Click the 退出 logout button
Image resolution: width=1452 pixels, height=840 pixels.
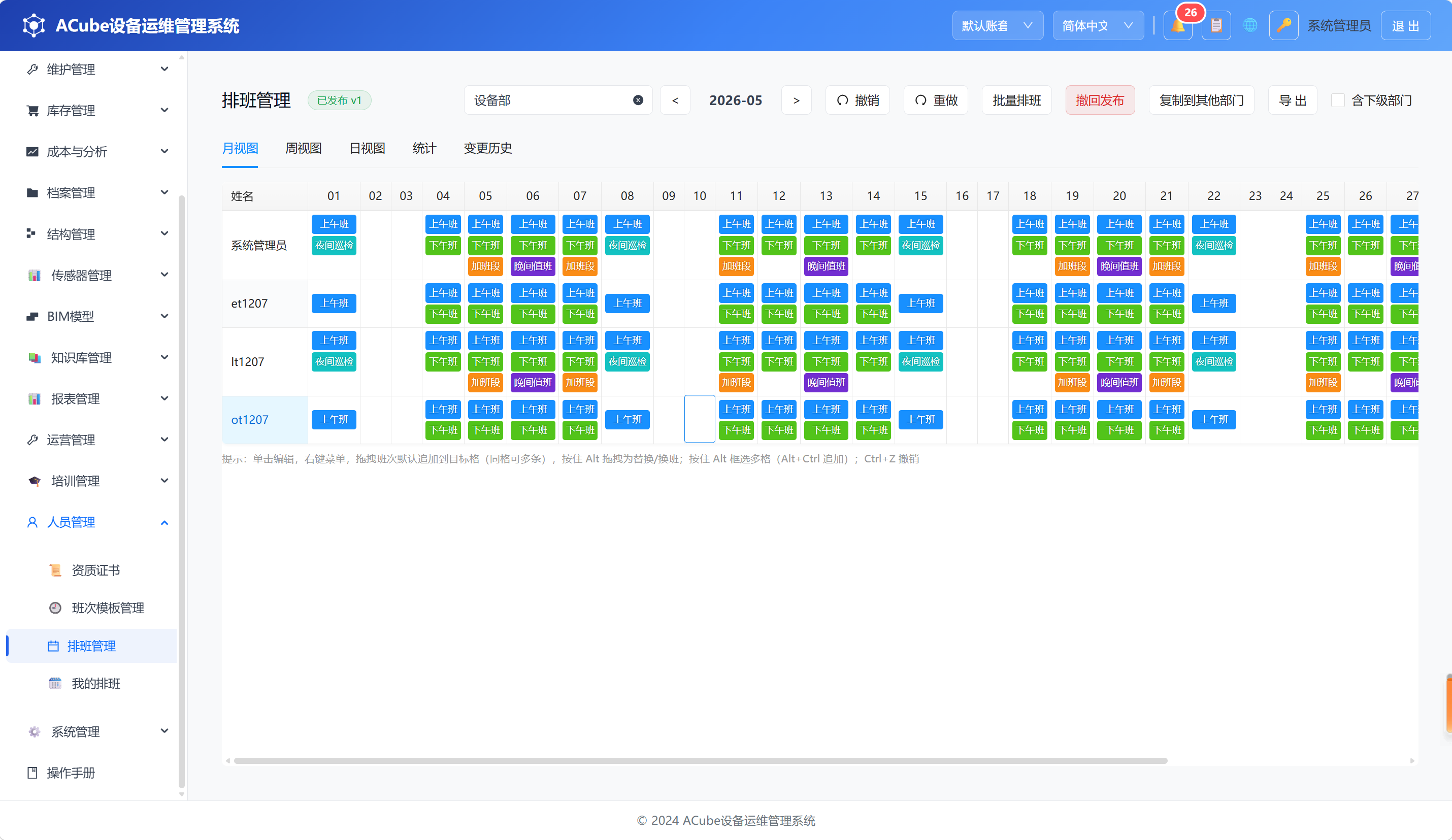click(x=1405, y=26)
